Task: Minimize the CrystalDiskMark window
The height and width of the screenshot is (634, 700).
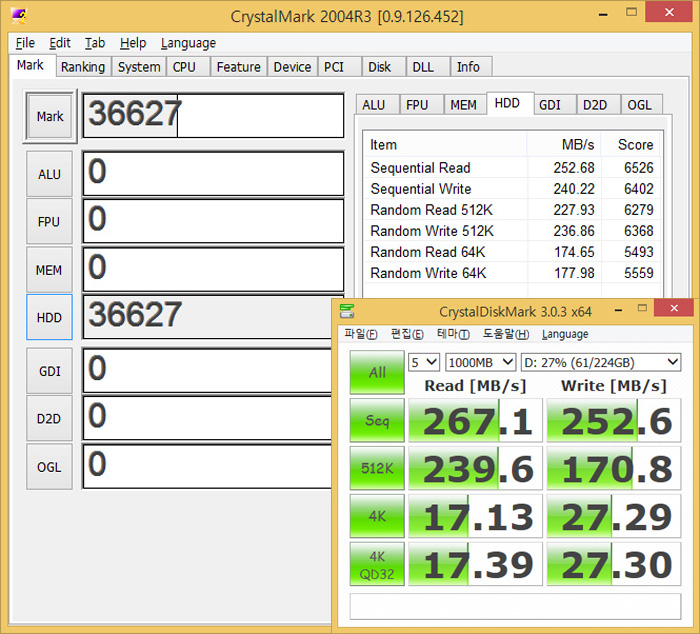Action: 618,310
